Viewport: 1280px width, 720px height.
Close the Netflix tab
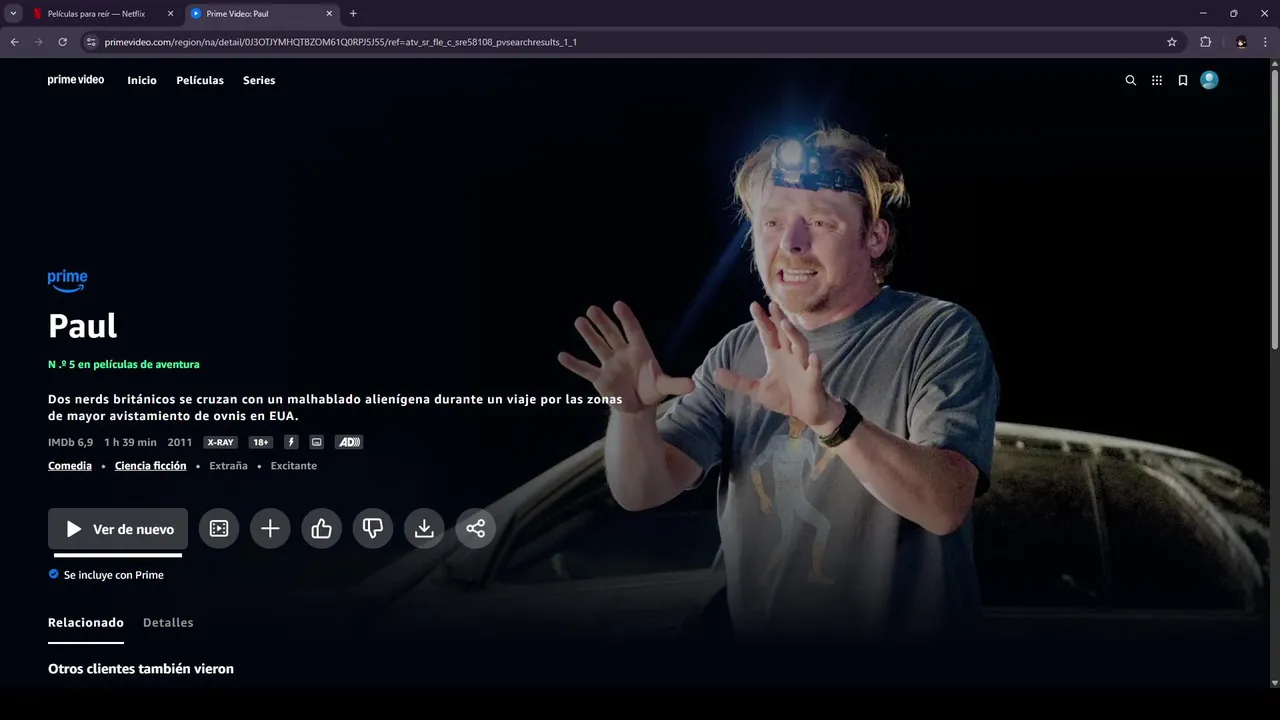pos(170,14)
